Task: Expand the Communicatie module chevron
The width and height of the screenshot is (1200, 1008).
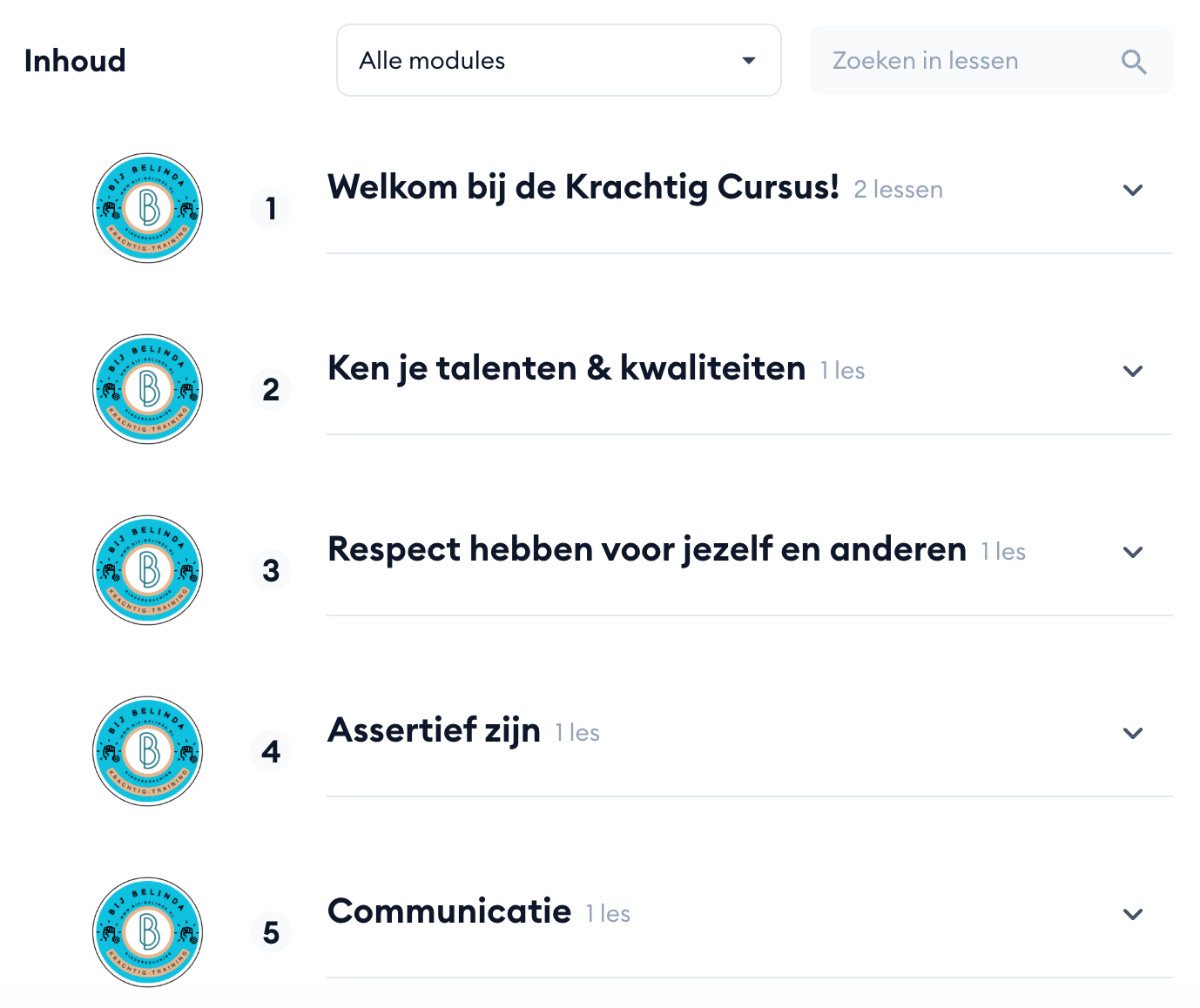Action: point(1132,914)
